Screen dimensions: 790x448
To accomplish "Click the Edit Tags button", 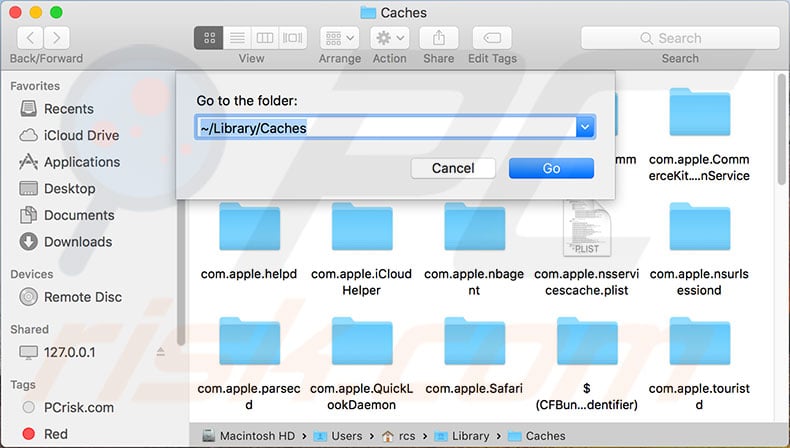I will click(492, 38).
